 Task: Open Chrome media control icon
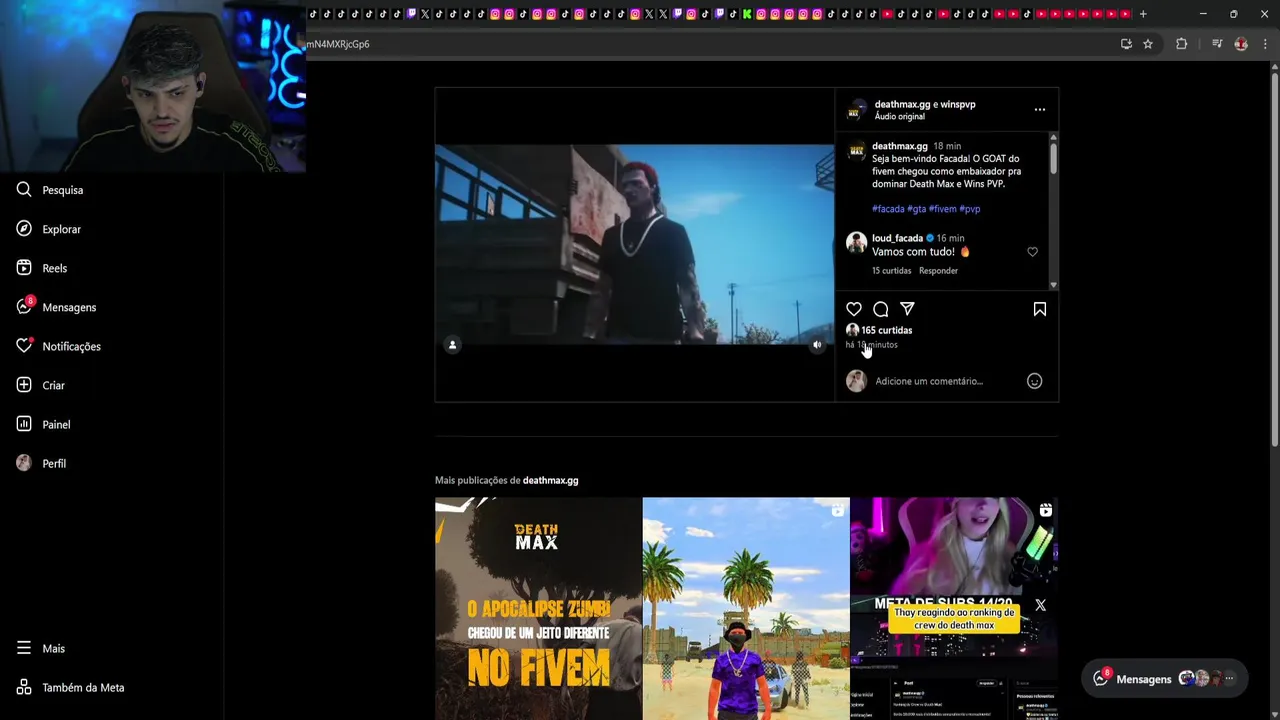point(1217,44)
